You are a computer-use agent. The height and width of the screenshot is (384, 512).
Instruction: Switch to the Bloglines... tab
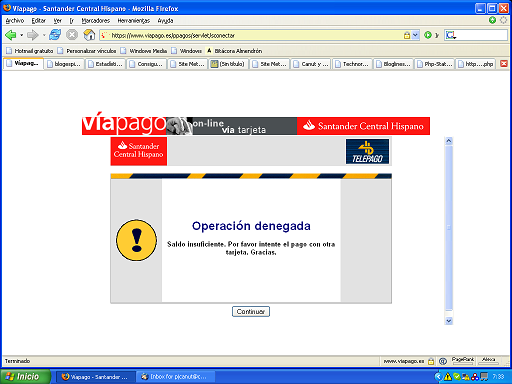click(x=393, y=64)
